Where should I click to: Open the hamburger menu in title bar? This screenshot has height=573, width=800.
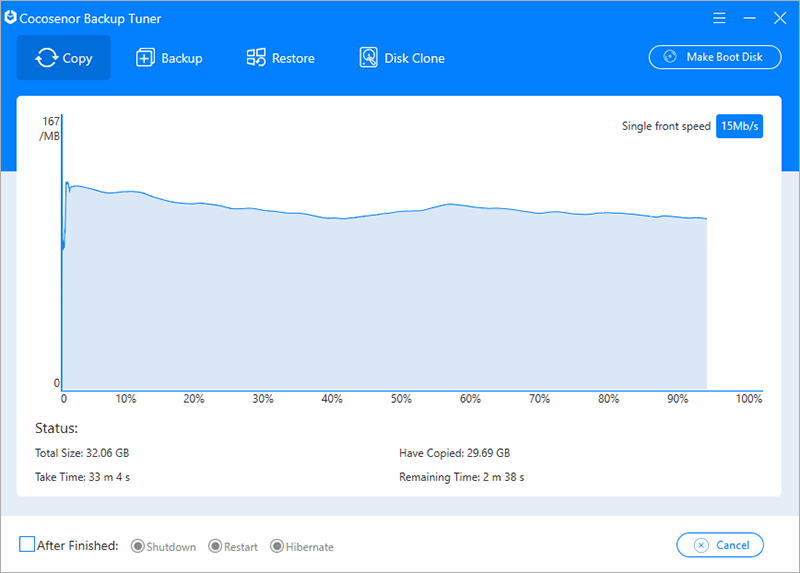(720, 18)
